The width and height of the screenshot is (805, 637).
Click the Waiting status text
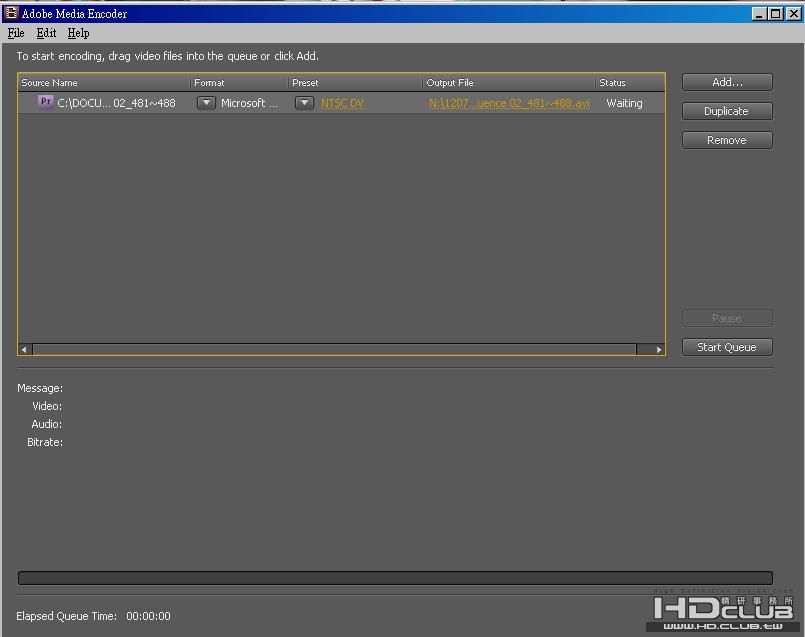point(624,103)
